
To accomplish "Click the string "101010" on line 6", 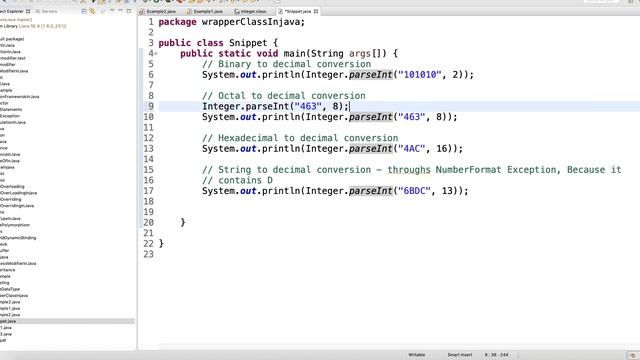I will coord(420,75).
